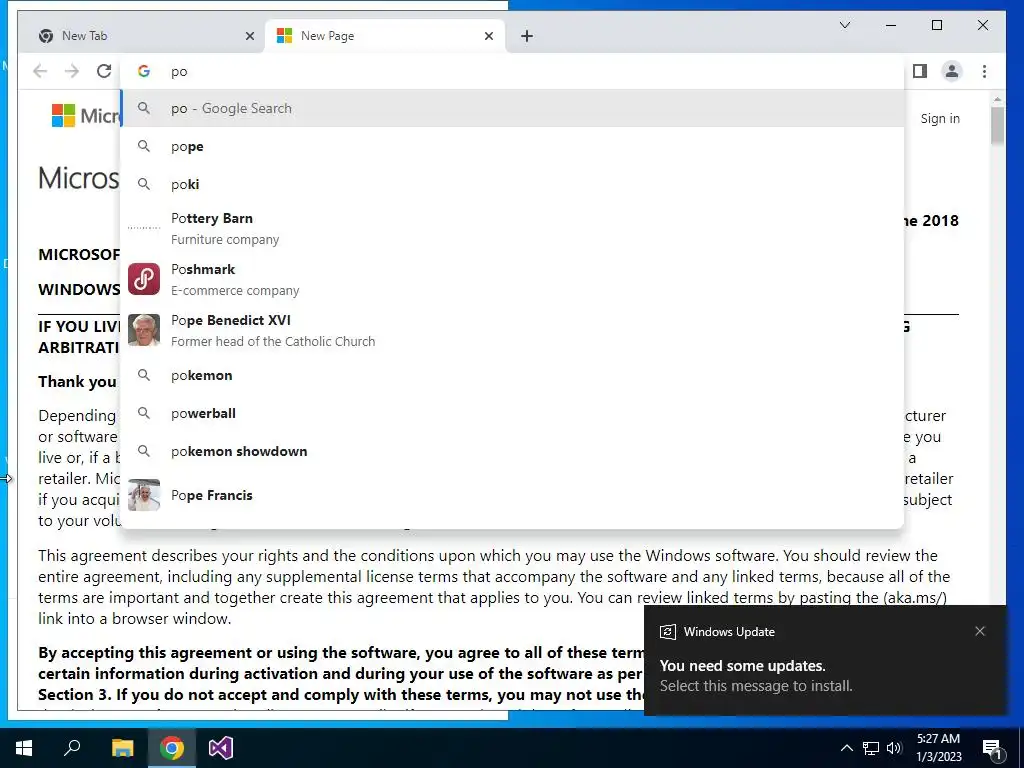This screenshot has width=1024, height=768.
Task: Select 'po - Google Search' suggestion
Action: coord(513,108)
